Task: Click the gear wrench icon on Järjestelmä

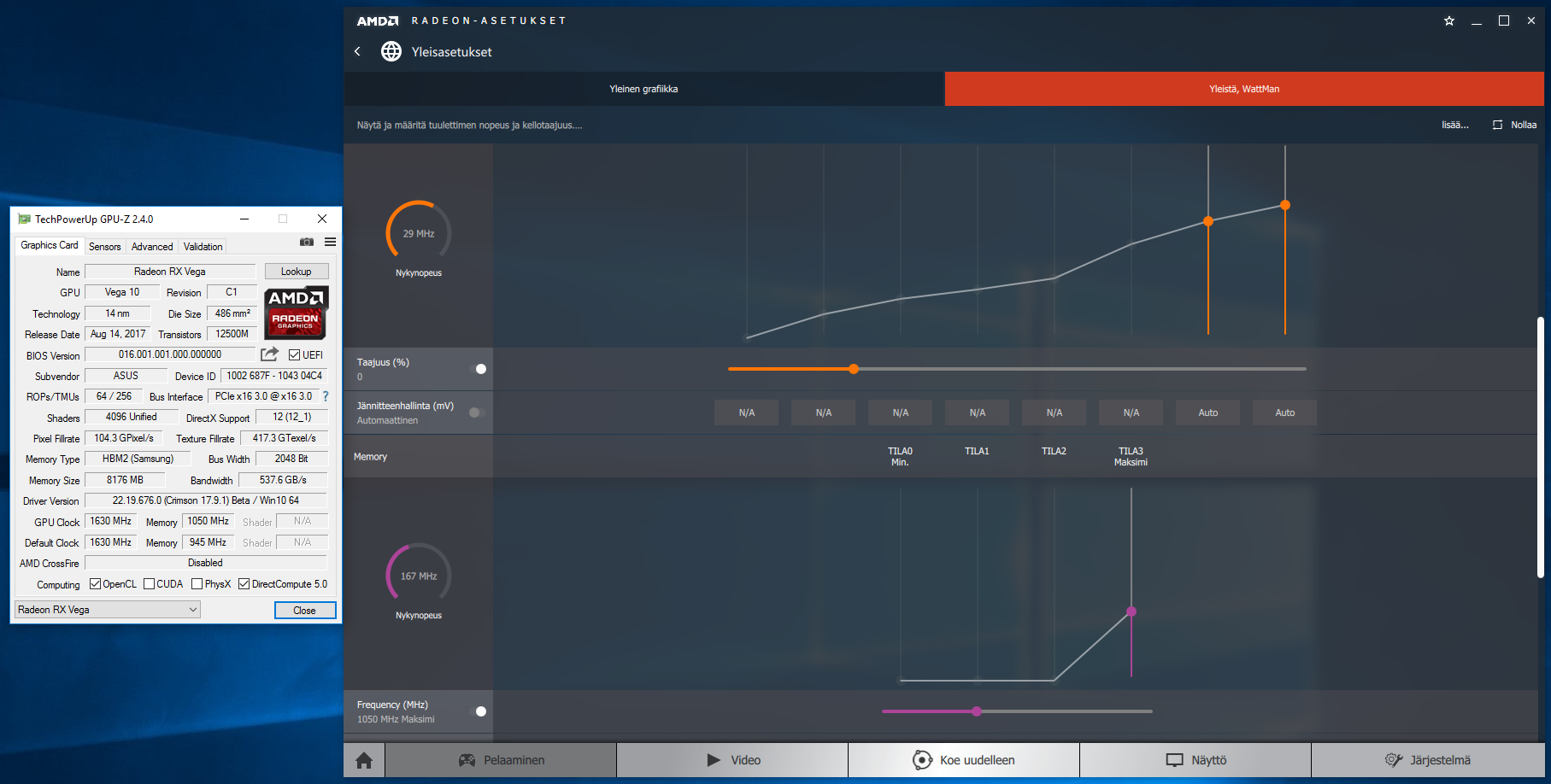Action: click(x=1394, y=760)
